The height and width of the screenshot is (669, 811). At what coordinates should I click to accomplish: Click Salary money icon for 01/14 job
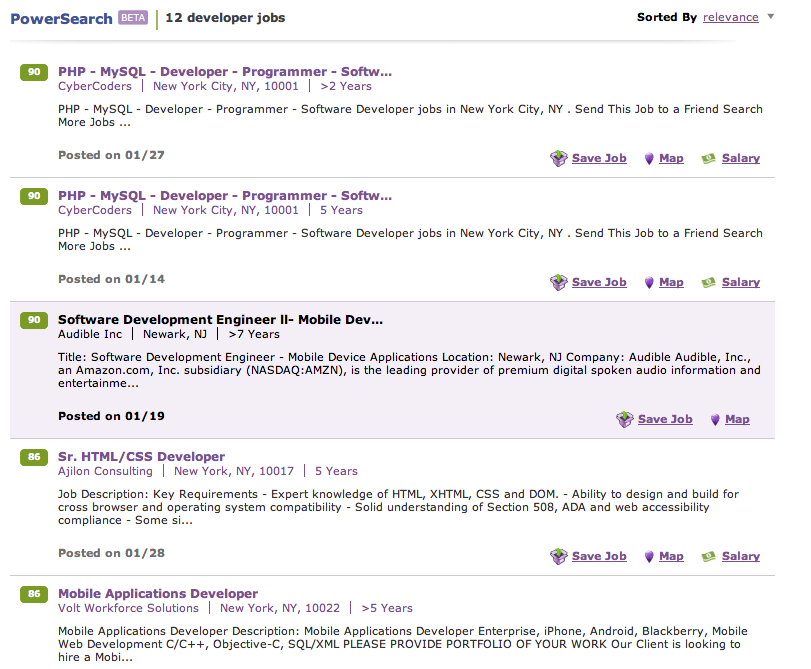[709, 282]
